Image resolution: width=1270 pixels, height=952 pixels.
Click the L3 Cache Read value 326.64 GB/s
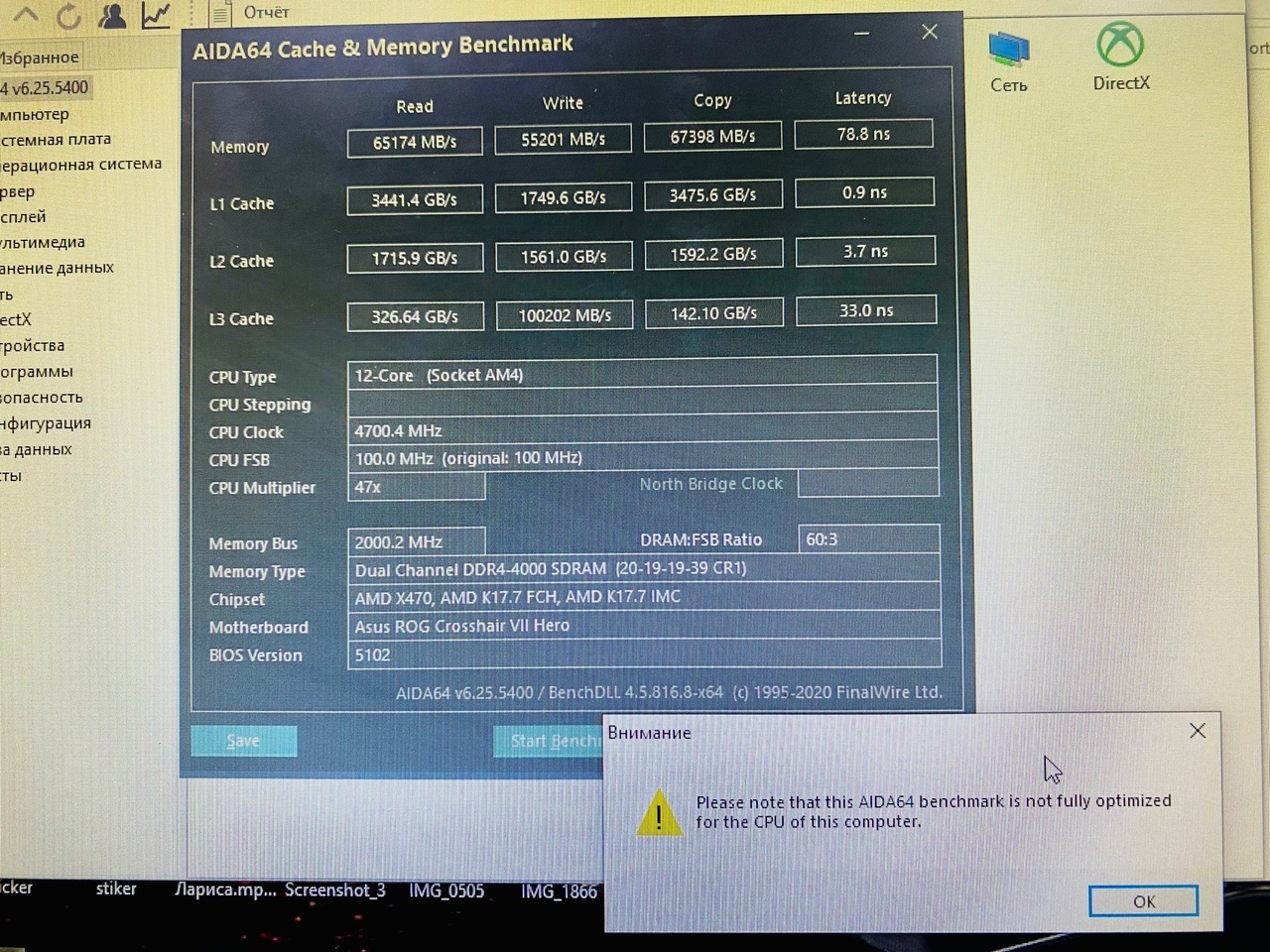coord(415,316)
